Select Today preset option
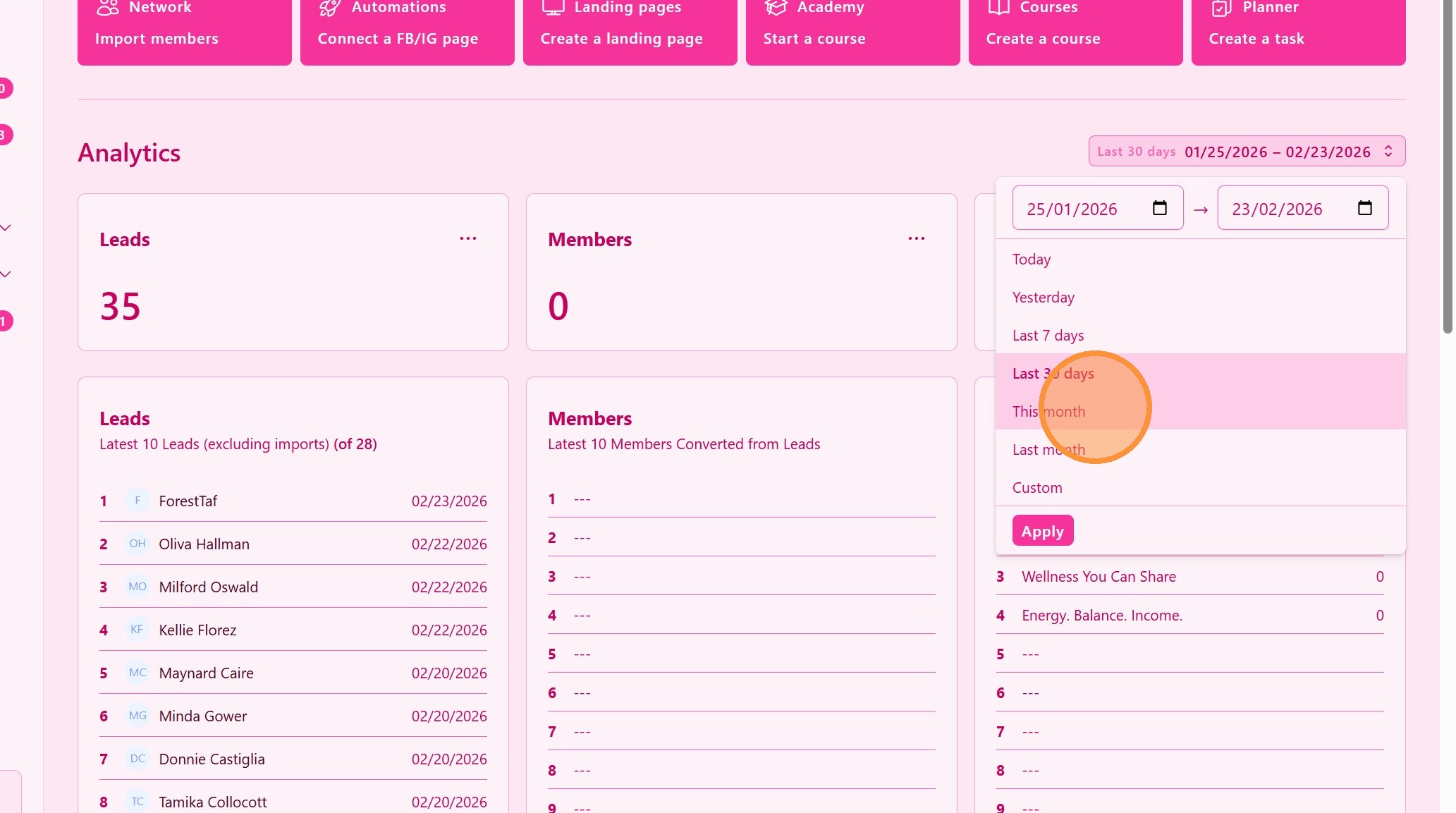 (x=1032, y=259)
